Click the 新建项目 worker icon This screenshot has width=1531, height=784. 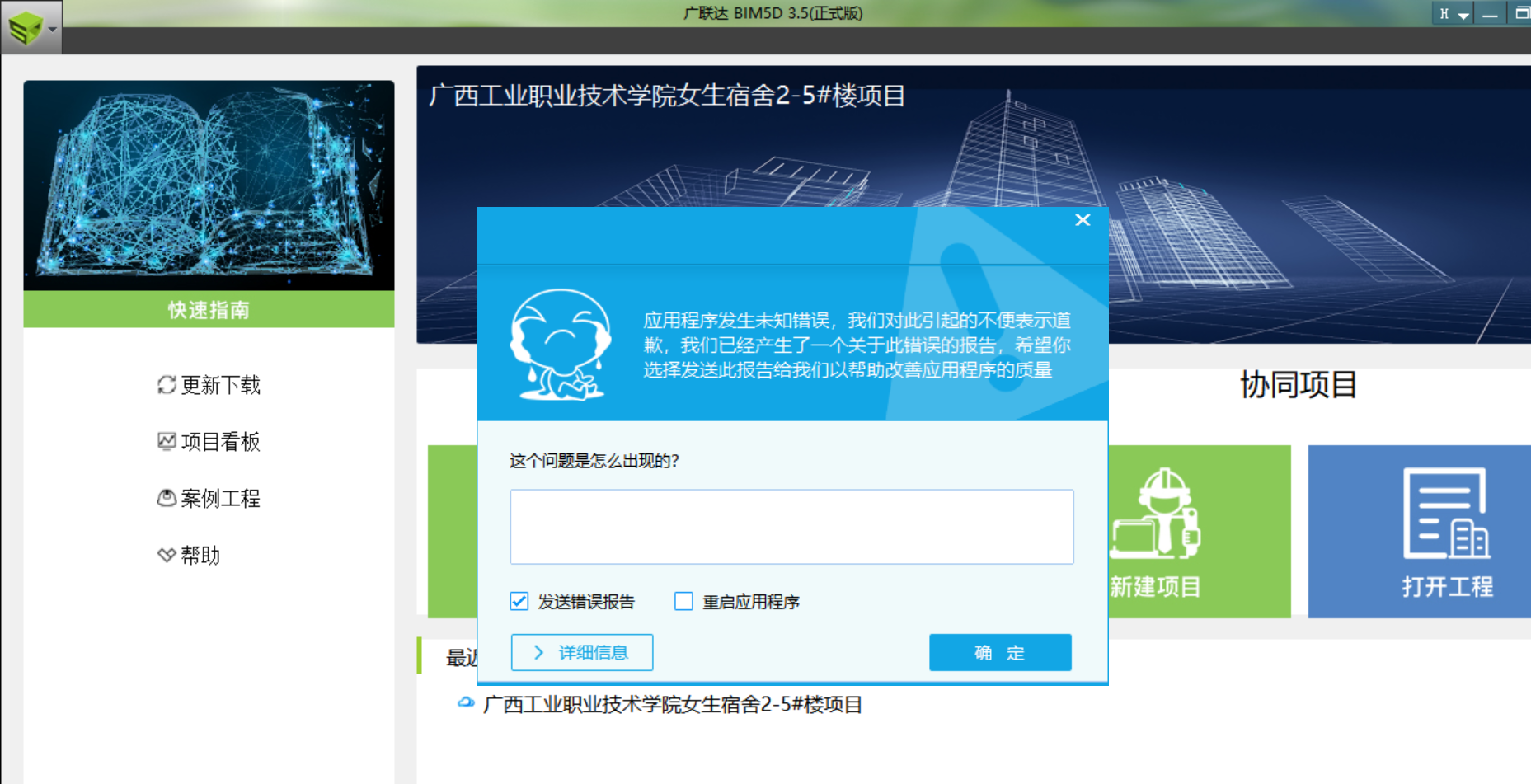pos(1156,514)
